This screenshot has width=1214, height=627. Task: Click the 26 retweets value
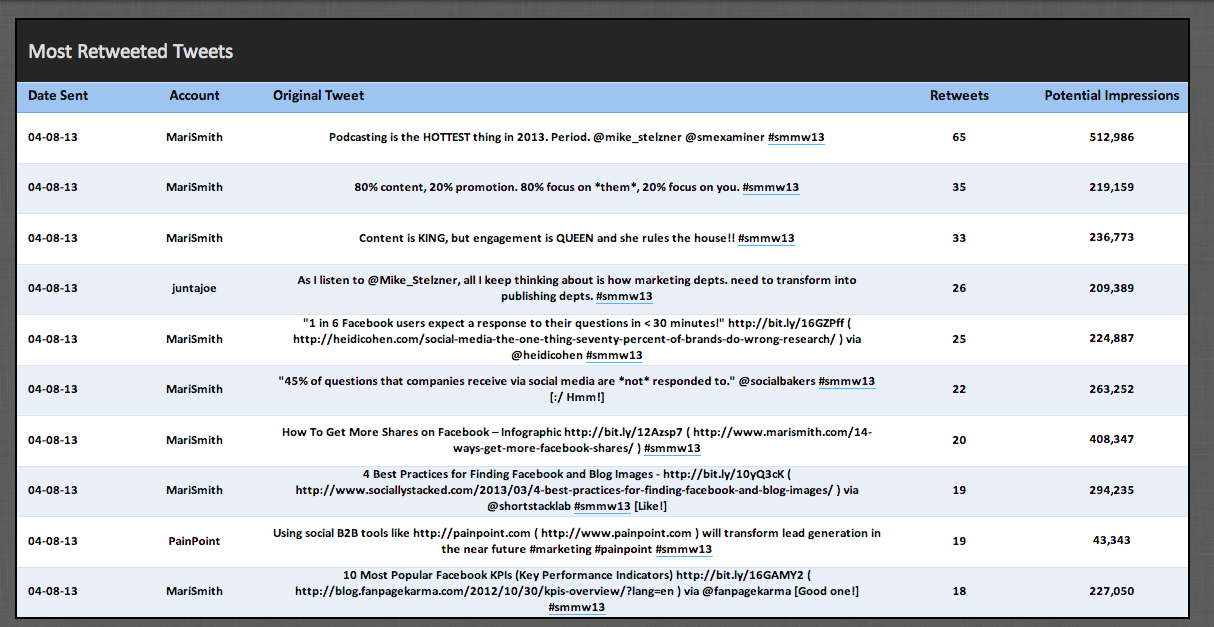click(959, 288)
